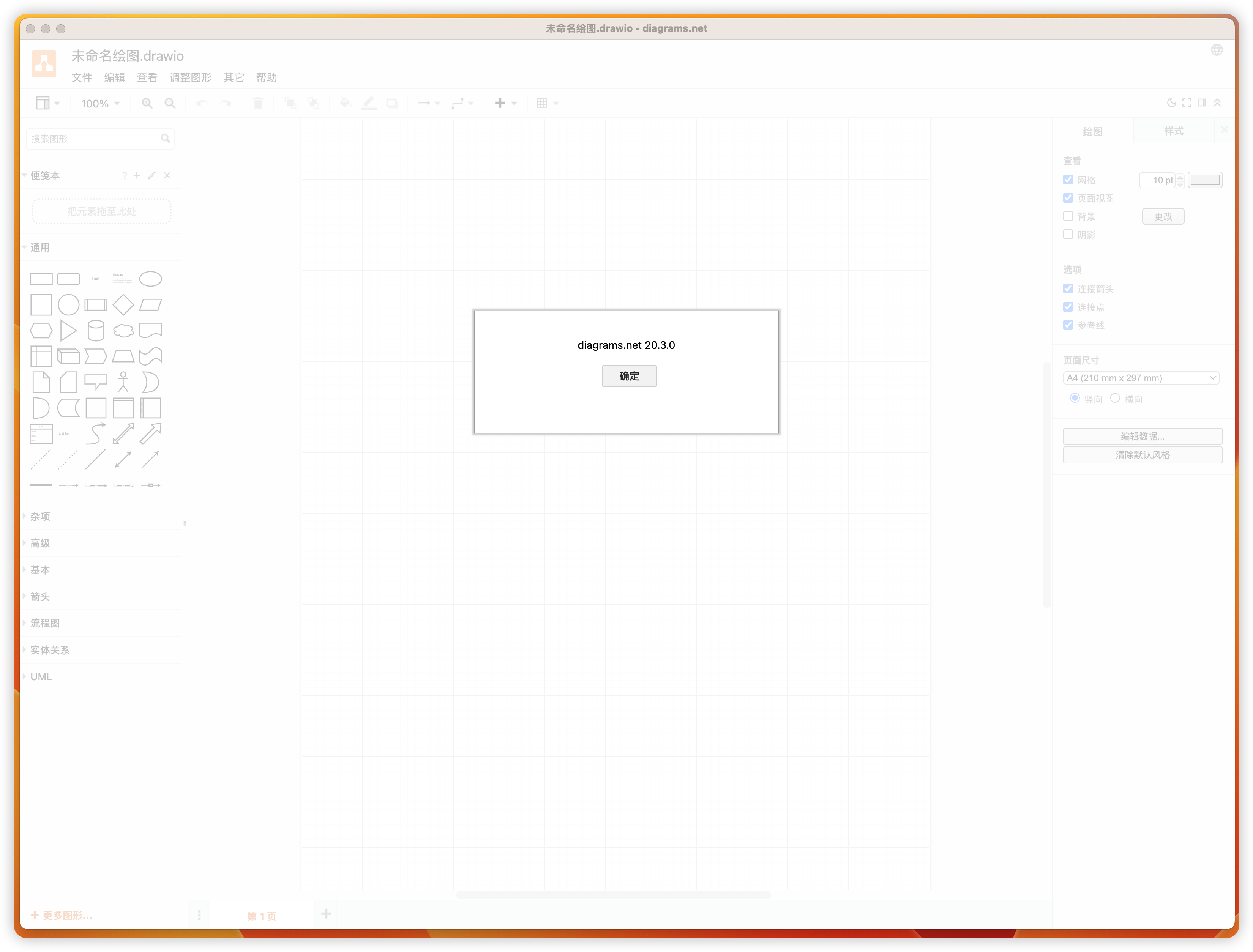Screen dimensions: 1253x952
Task: Open the view layout dropdown
Action: point(48,103)
